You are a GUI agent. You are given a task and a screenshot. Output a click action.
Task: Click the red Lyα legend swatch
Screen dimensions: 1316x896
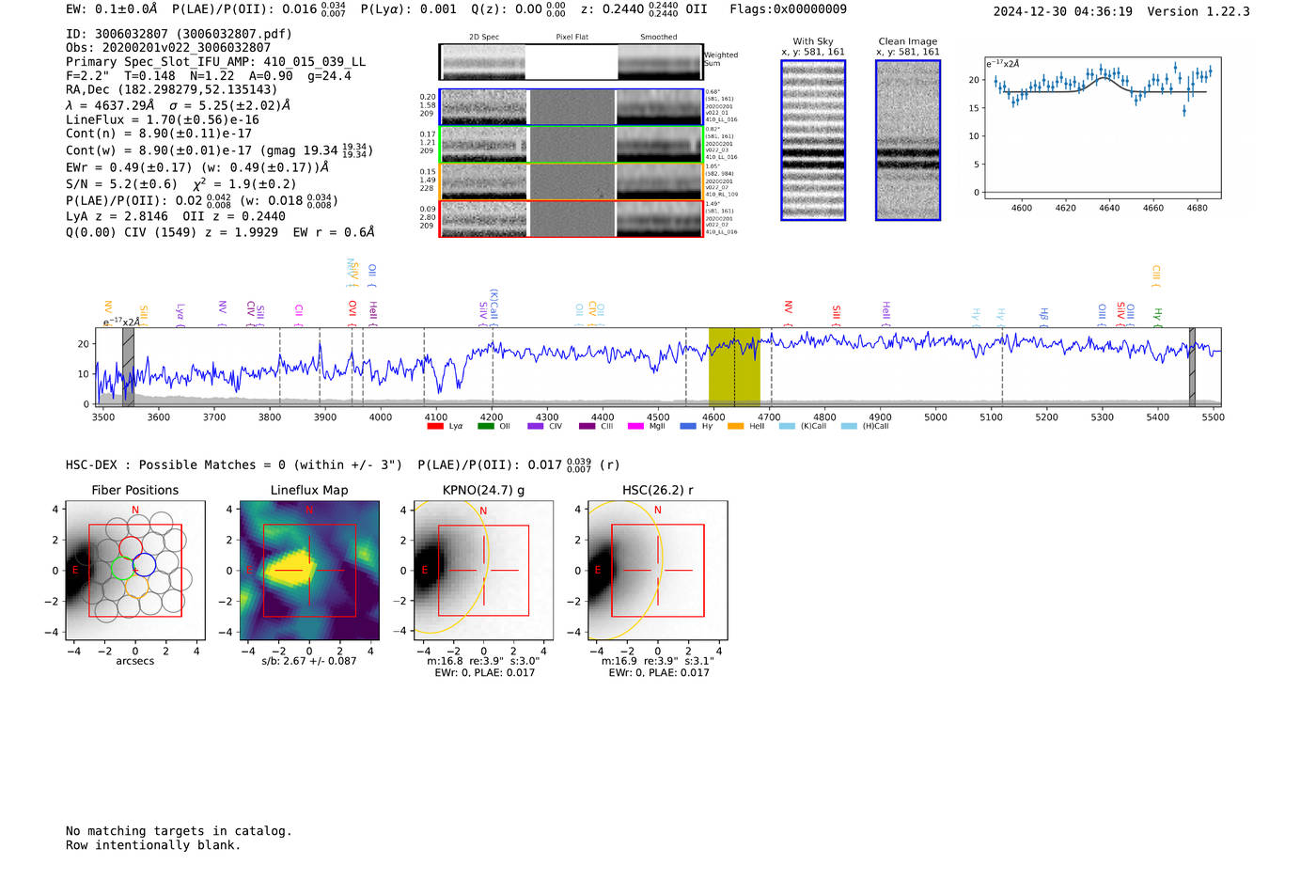click(x=434, y=427)
